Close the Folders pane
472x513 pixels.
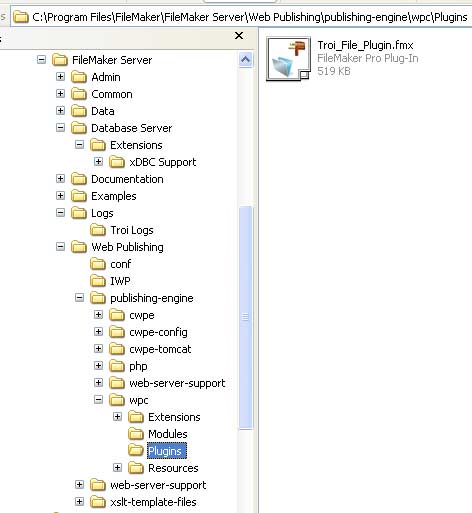pyautogui.click(x=239, y=36)
